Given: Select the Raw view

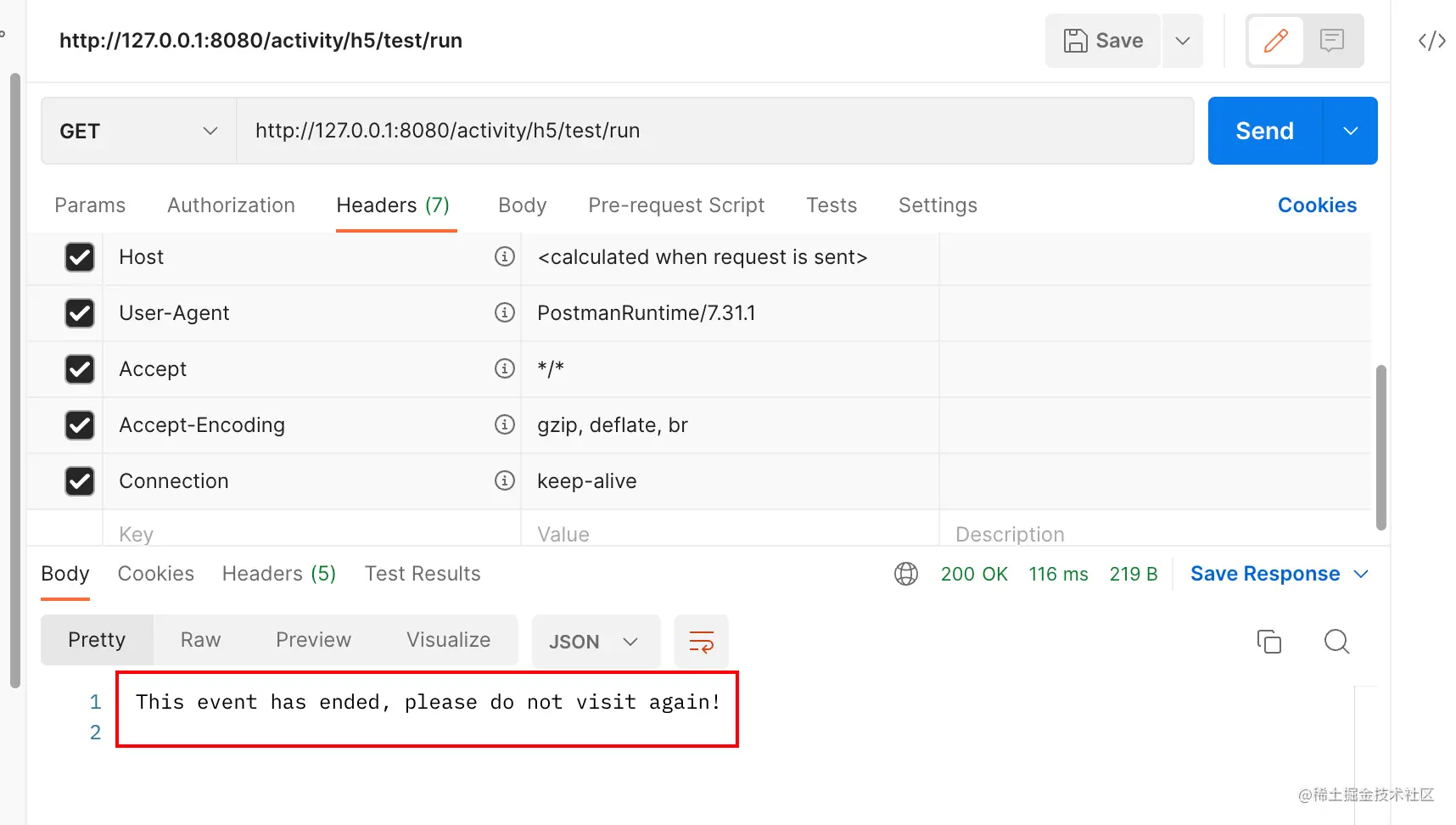Looking at the screenshot, I should [x=200, y=640].
